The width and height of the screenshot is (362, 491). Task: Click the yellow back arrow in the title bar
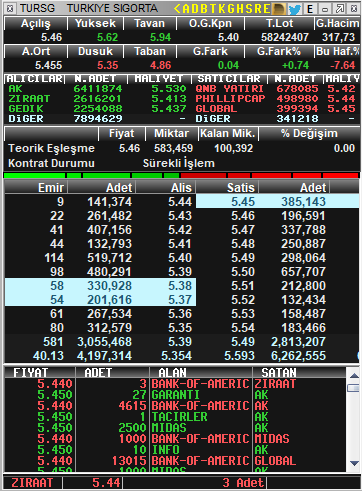pyautogui.click(x=177, y=9)
